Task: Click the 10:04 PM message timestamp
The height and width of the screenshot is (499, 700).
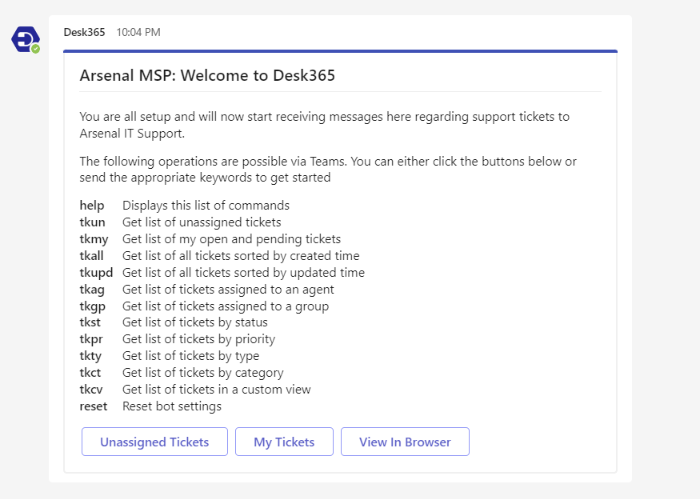Action: click(138, 32)
